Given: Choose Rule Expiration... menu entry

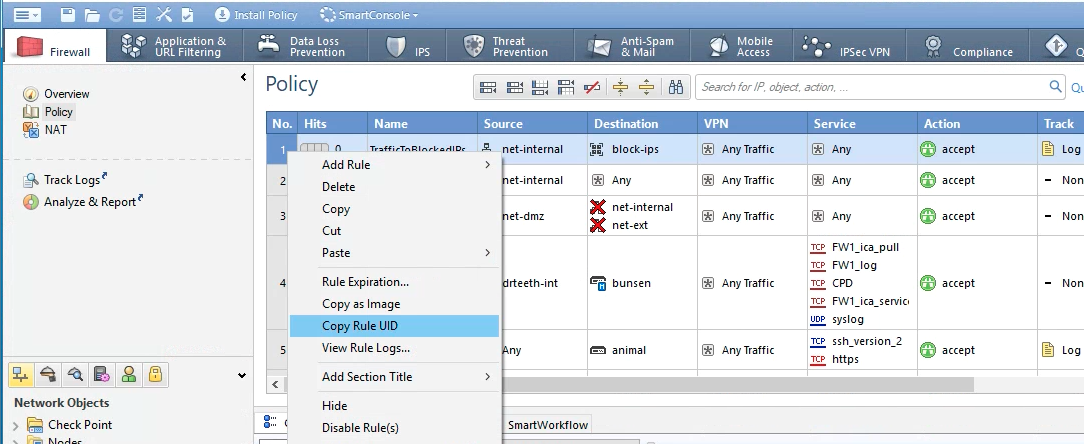Looking at the screenshot, I should pos(394,281).
